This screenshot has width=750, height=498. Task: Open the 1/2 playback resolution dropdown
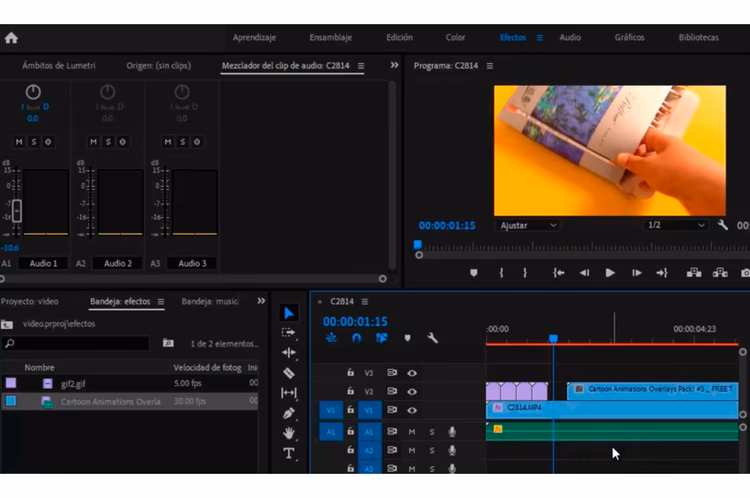coord(674,225)
